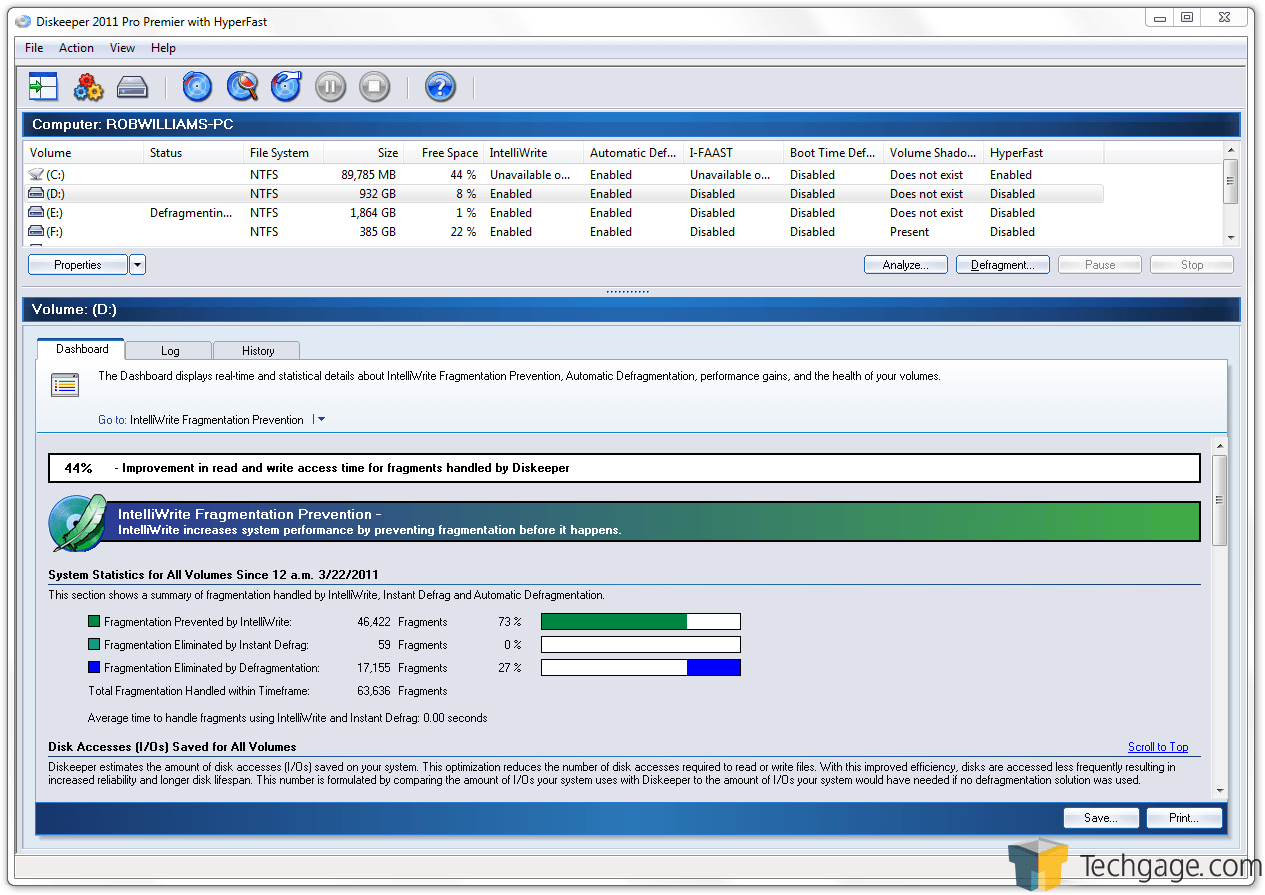The width and height of the screenshot is (1265, 895).
Task: Click the manual defragment disc-with-hand icon
Action: coord(286,87)
